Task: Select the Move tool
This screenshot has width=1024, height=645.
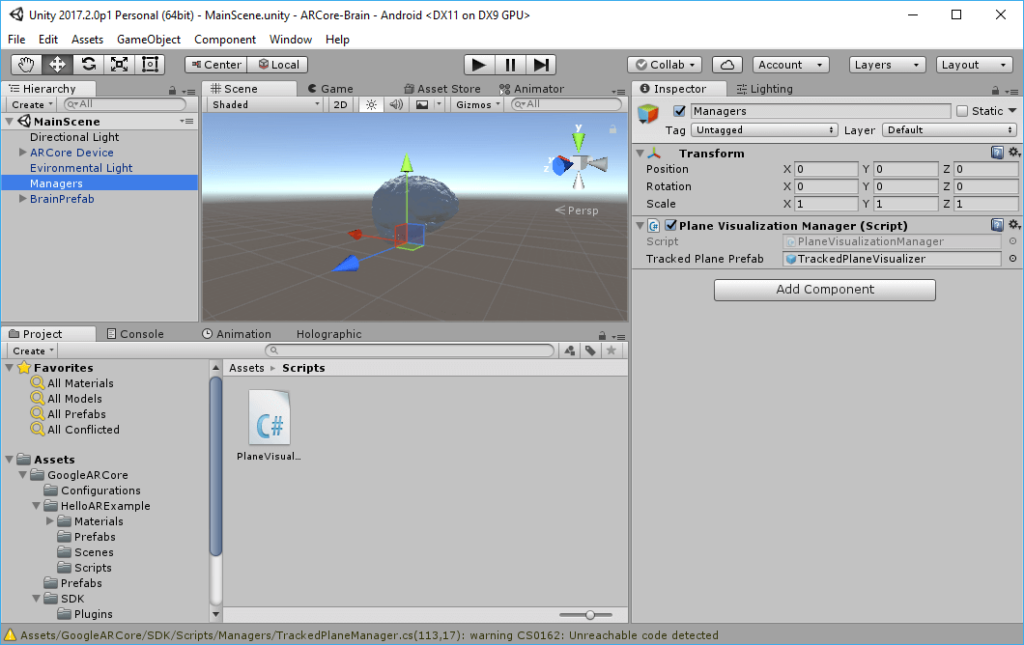Action: click(x=57, y=65)
